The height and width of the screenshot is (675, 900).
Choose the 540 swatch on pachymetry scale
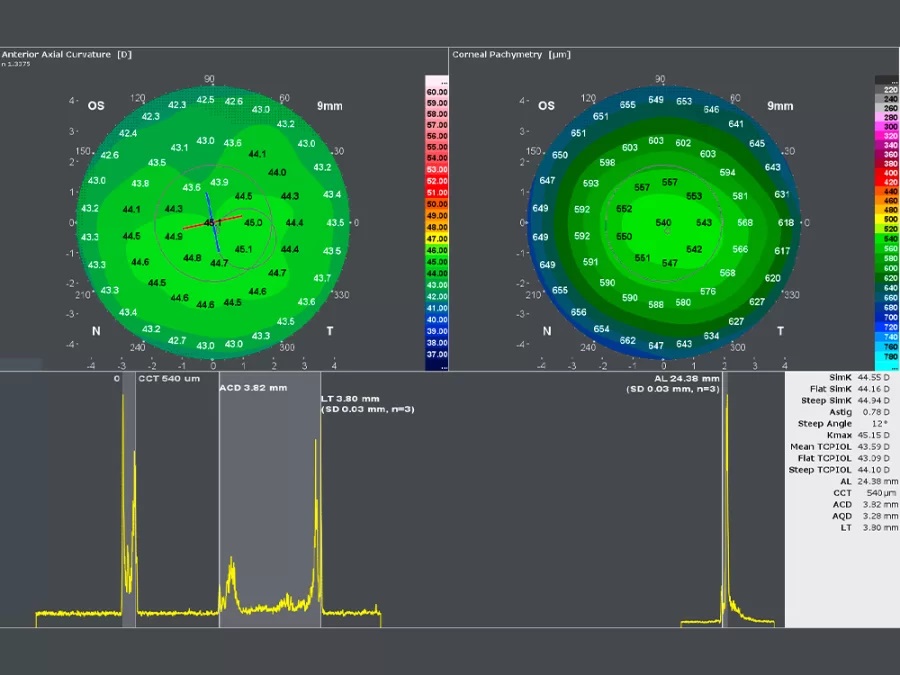[886, 239]
